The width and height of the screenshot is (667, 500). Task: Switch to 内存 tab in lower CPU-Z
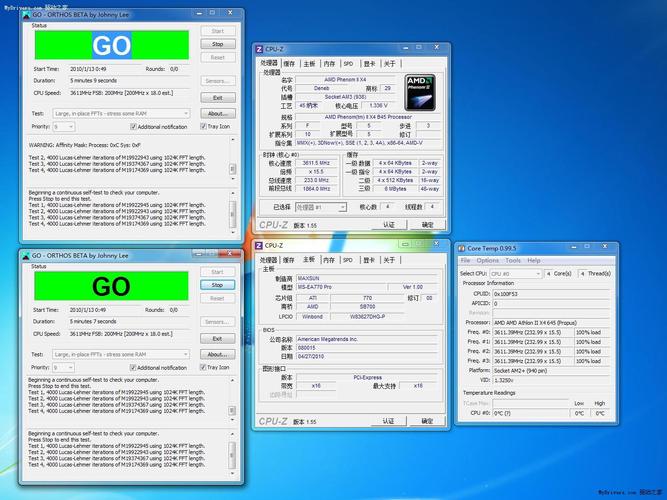point(329,260)
